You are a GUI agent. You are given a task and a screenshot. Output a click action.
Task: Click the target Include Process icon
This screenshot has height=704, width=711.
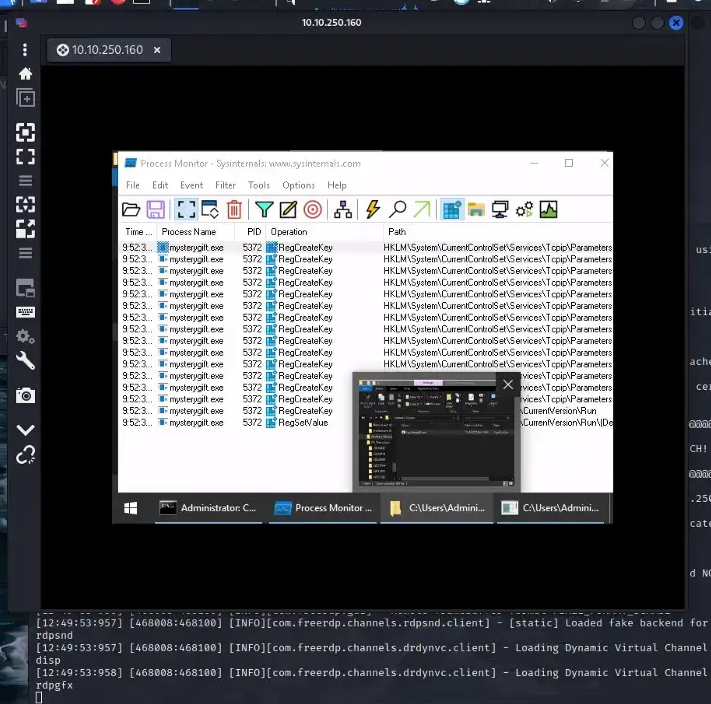[313, 209]
